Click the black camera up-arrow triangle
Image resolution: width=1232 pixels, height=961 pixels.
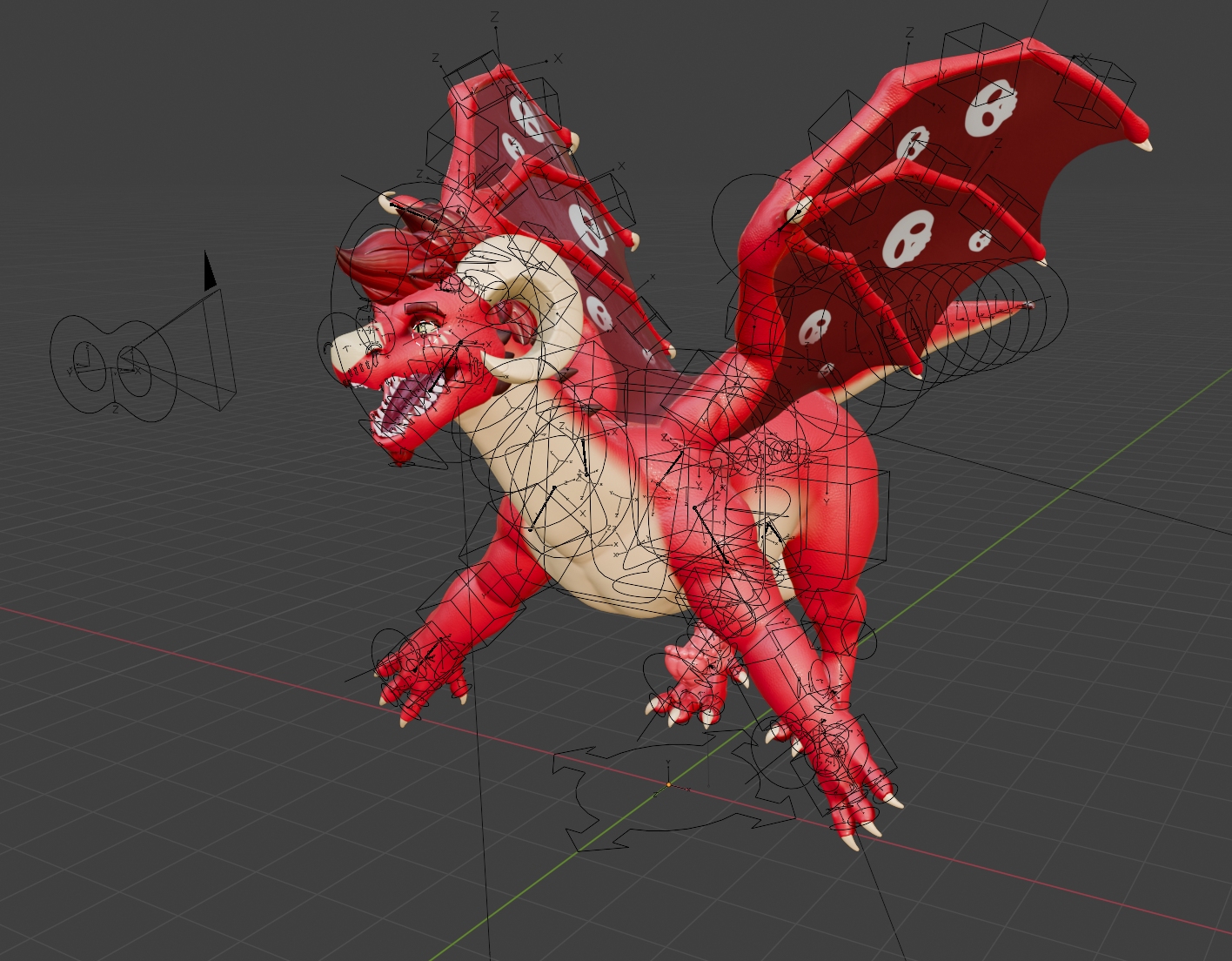(209, 272)
